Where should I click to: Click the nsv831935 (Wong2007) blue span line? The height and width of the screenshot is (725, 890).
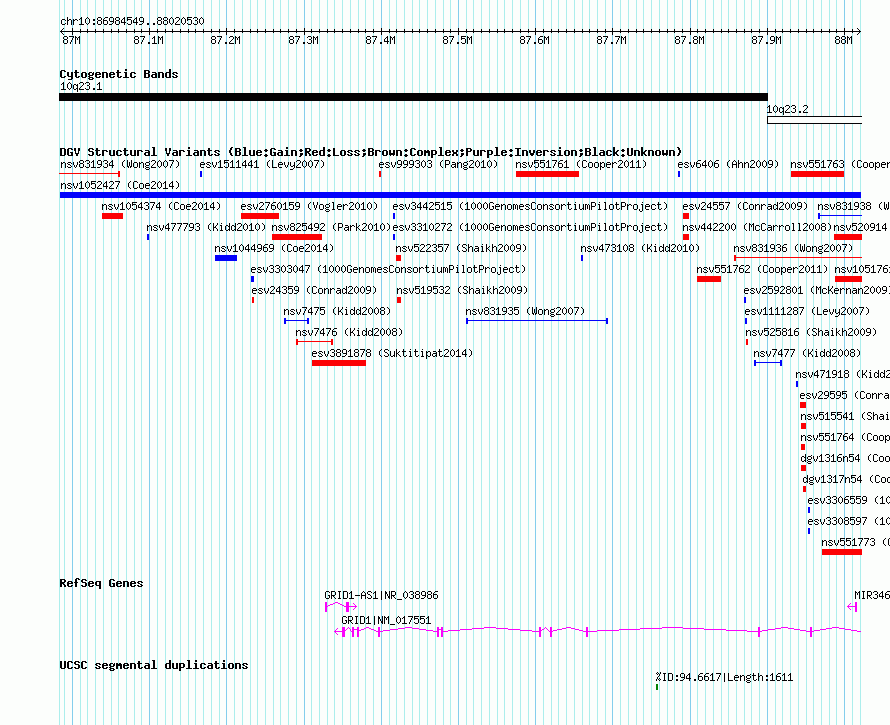click(537, 321)
